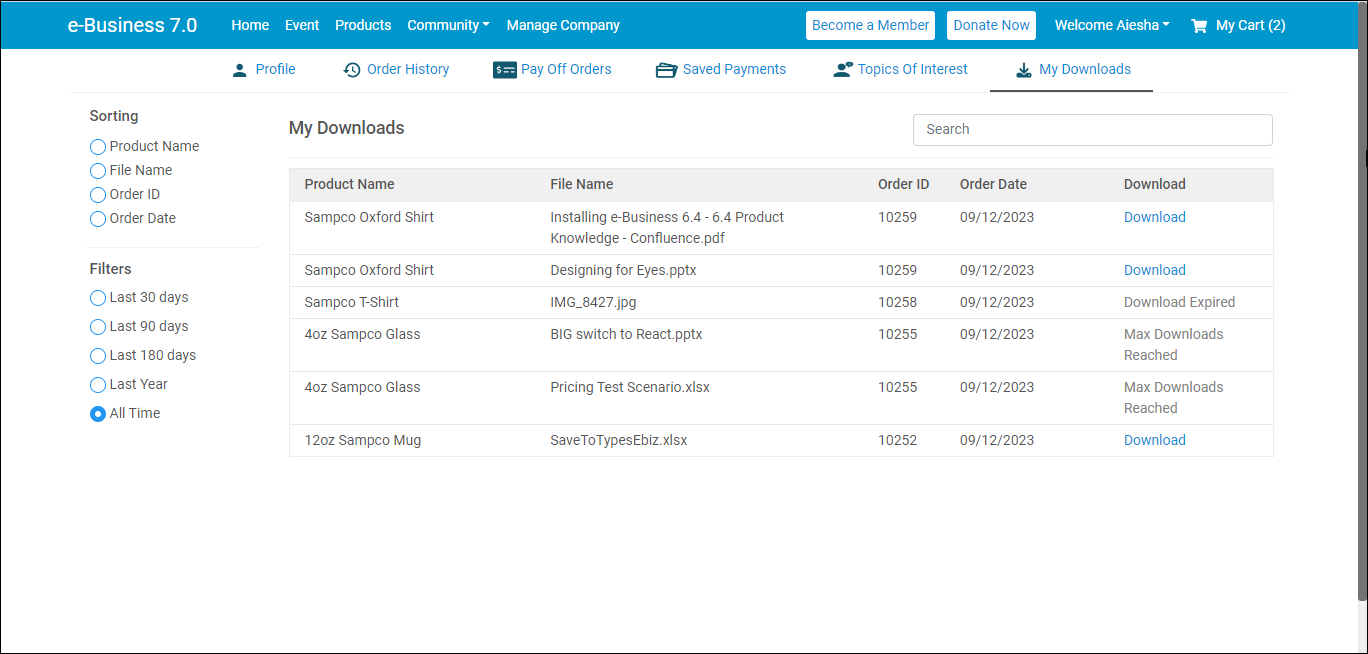1368x654 pixels.
Task: Open the Welcome Aiesha user dropdown
Action: [1112, 25]
